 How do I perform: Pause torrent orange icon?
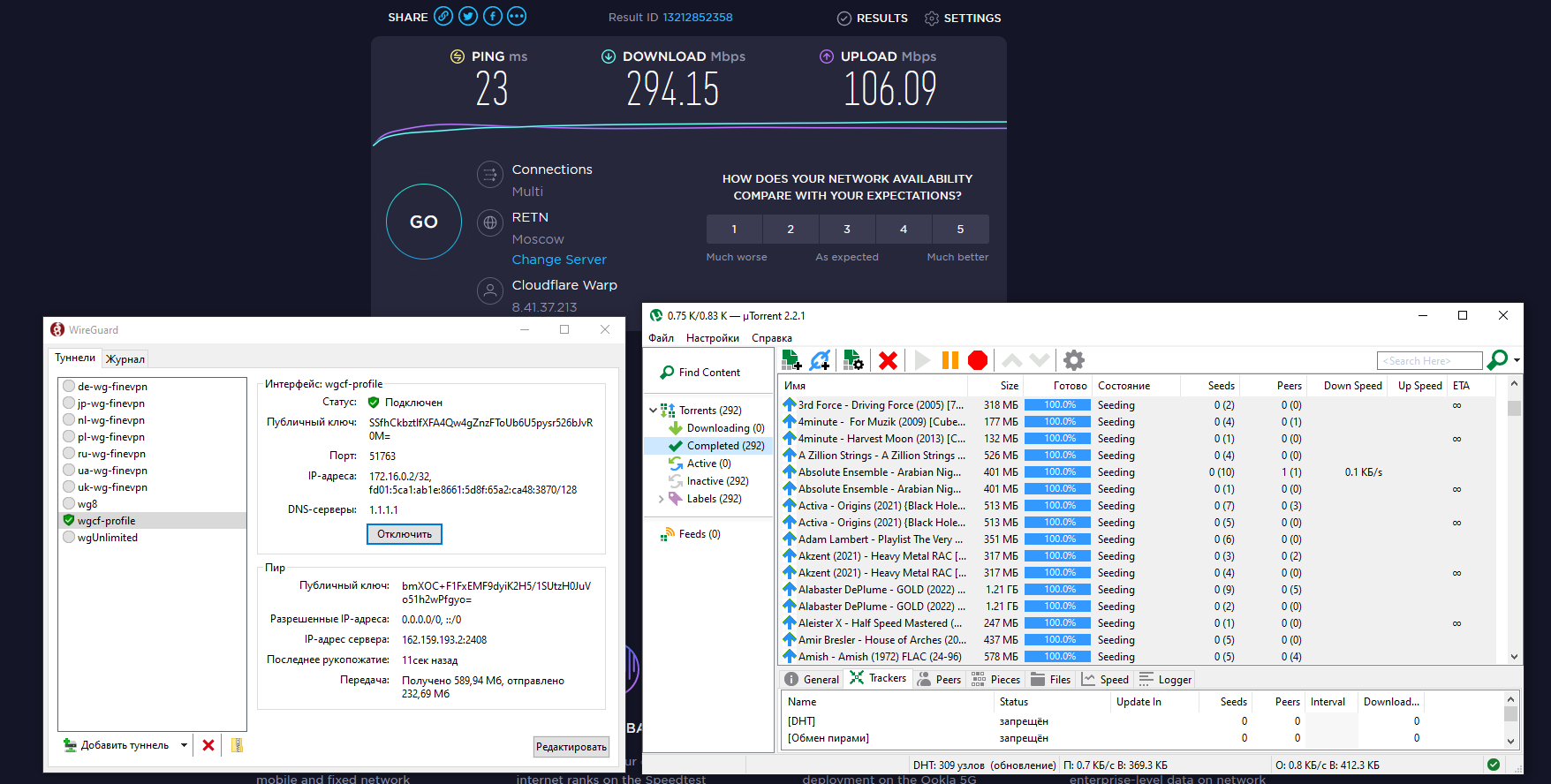(950, 360)
